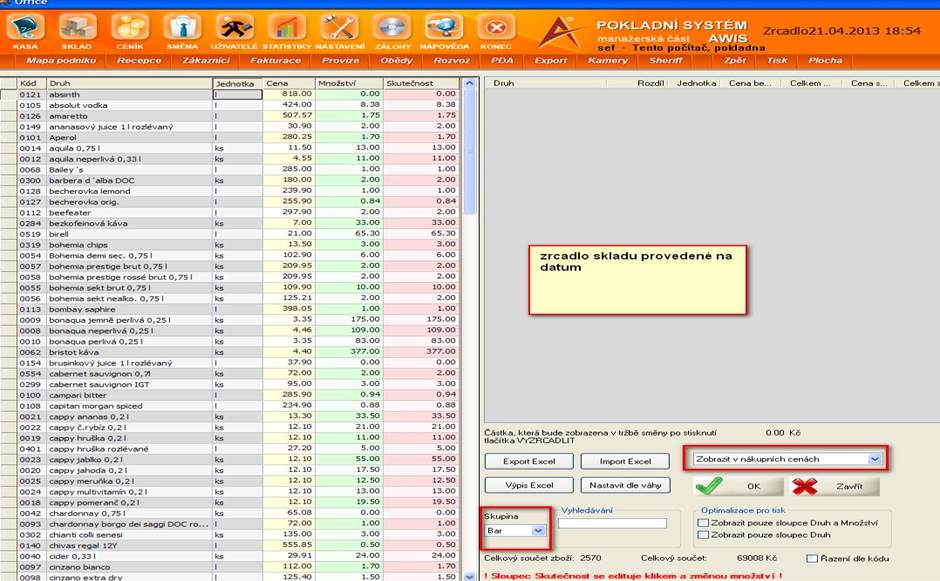Click the stock table scrollbar down arrow
Viewport: 940px width, 581px height.
(x=469, y=576)
